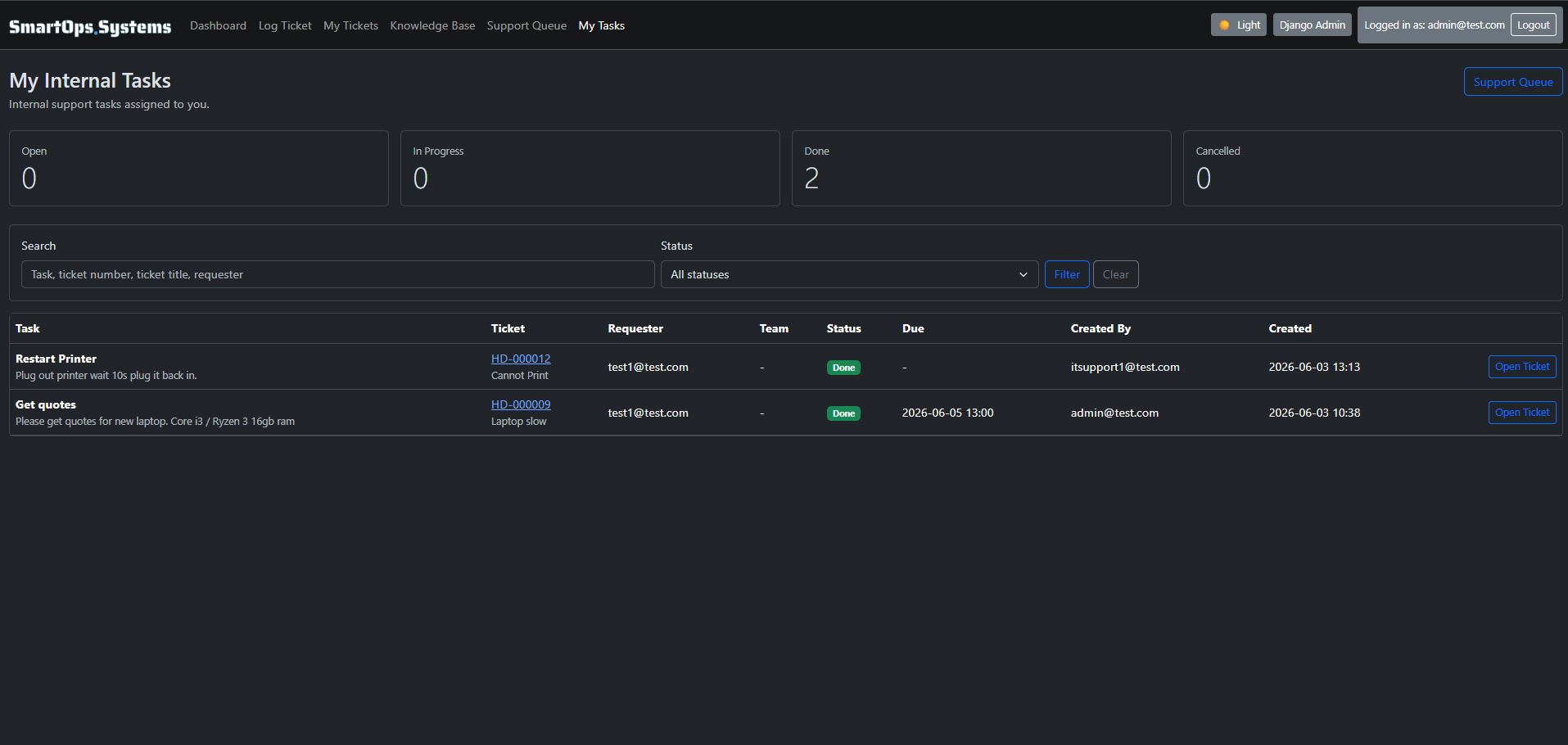This screenshot has height=745, width=1568.
Task: Click Laptop slow ticket title
Action: point(518,422)
